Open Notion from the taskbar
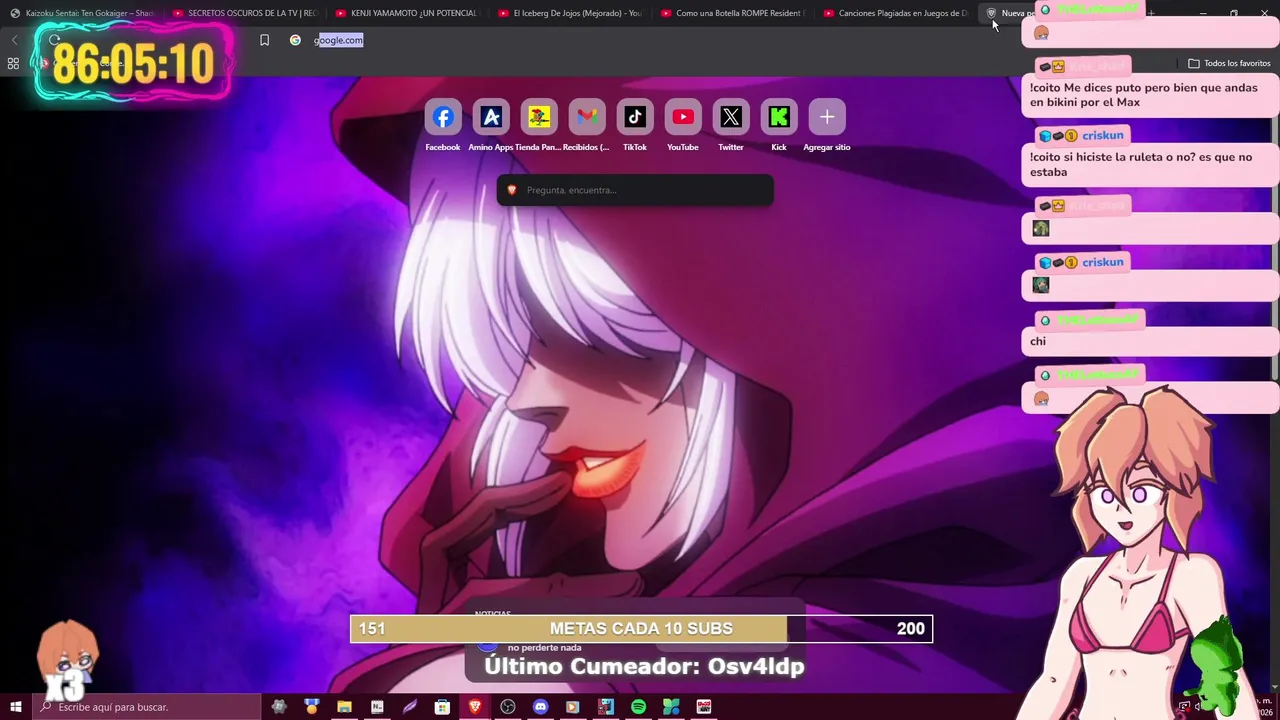Image resolution: width=1280 pixels, height=720 pixels. click(377, 707)
